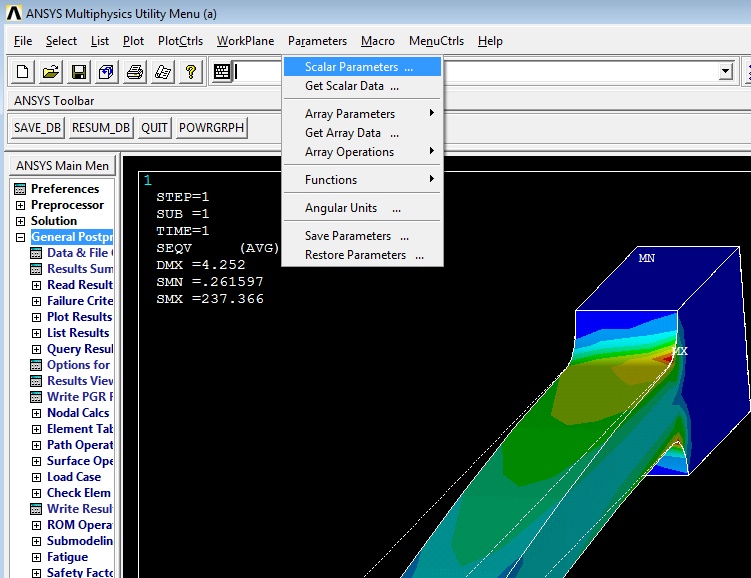Open Array Operations submenu
This screenshot has height=578, width=751.
tap(362, 152)
